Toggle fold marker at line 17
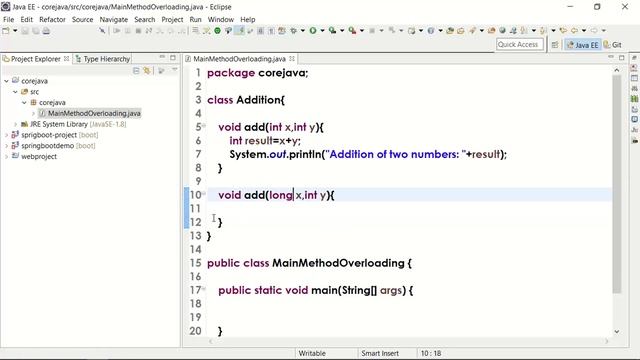Viewport: 640px width, 360px height. (204, 289)
